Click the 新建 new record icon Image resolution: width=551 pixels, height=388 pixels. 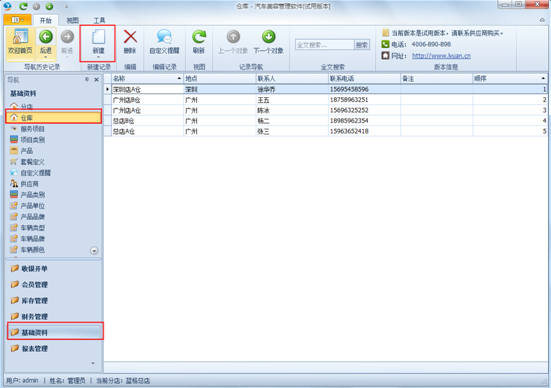point(98,37)
